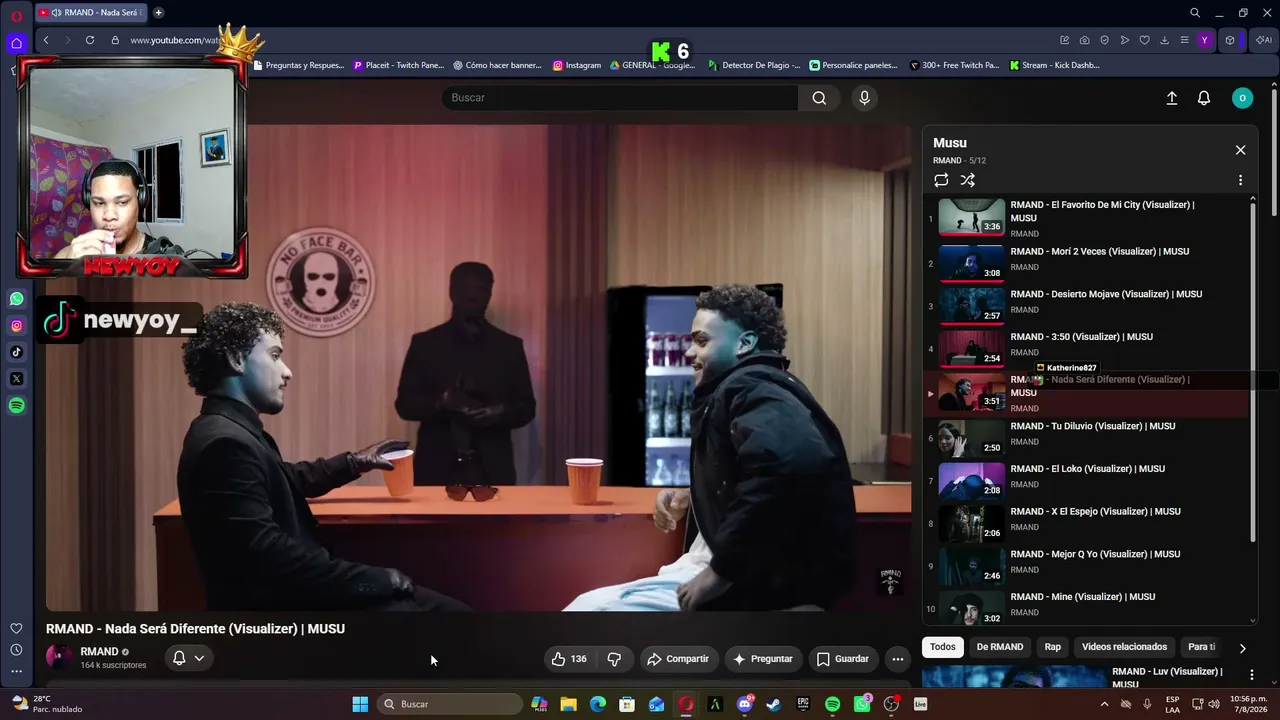Open Musu playlist three-dot options
This screenshot has height=720, width=1280.
pyautogui.click(x=1240, y=180)
